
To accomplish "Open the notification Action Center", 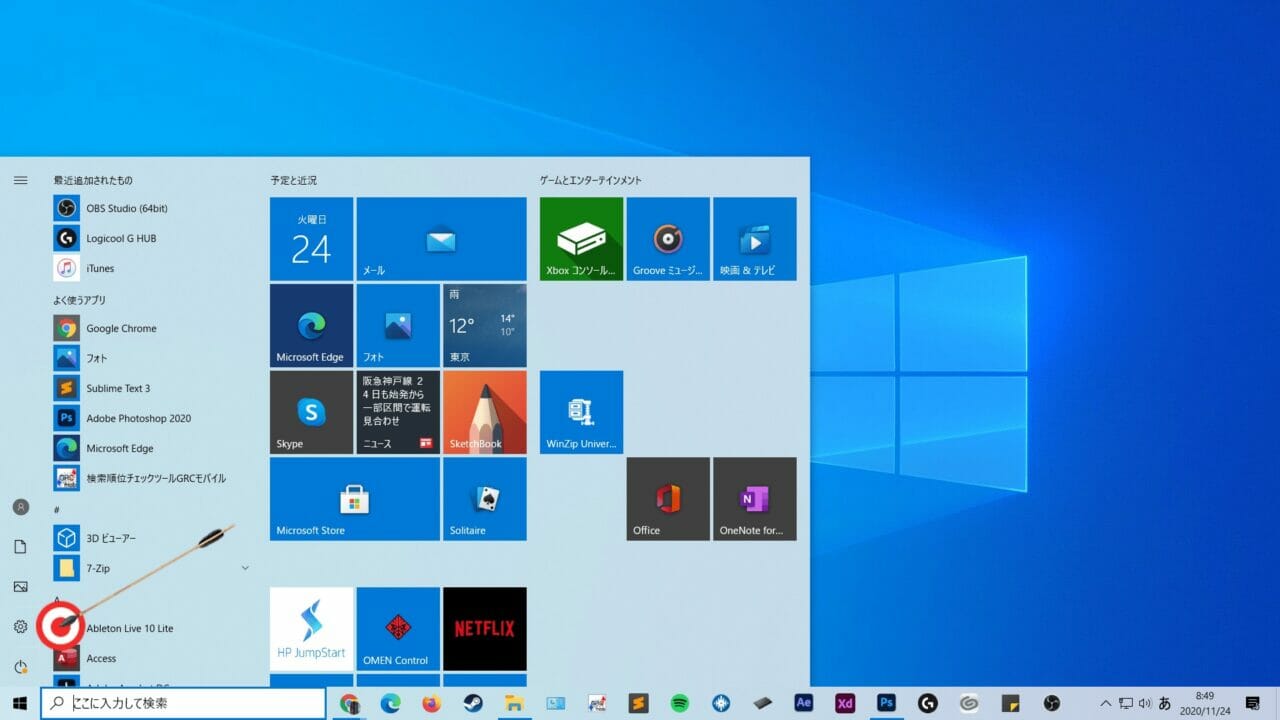I will (1253, 703).
